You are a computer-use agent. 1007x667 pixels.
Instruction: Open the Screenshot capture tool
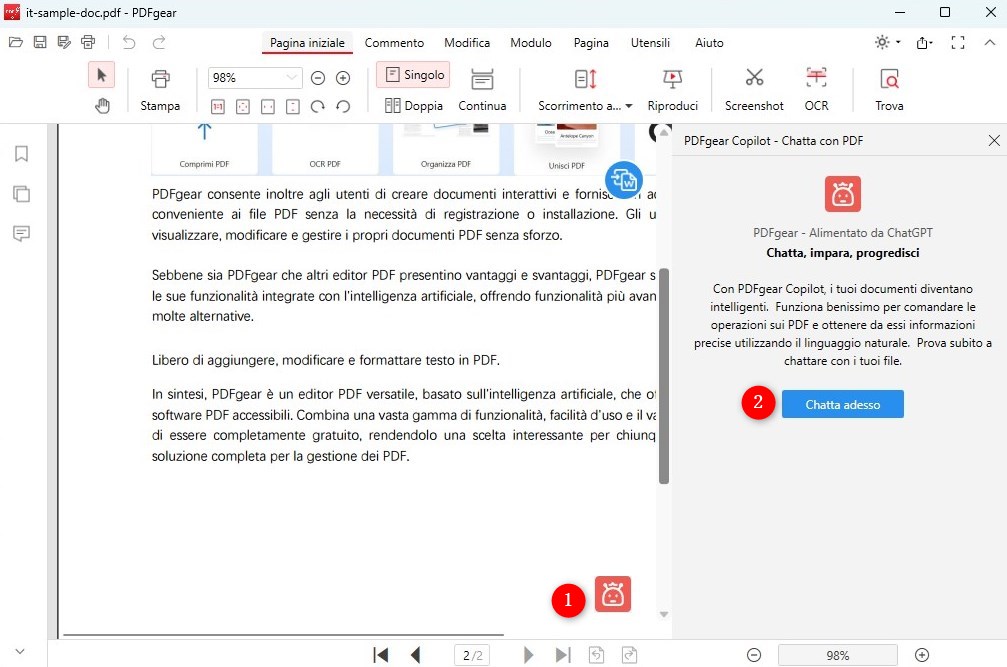[x=753, y=88]
